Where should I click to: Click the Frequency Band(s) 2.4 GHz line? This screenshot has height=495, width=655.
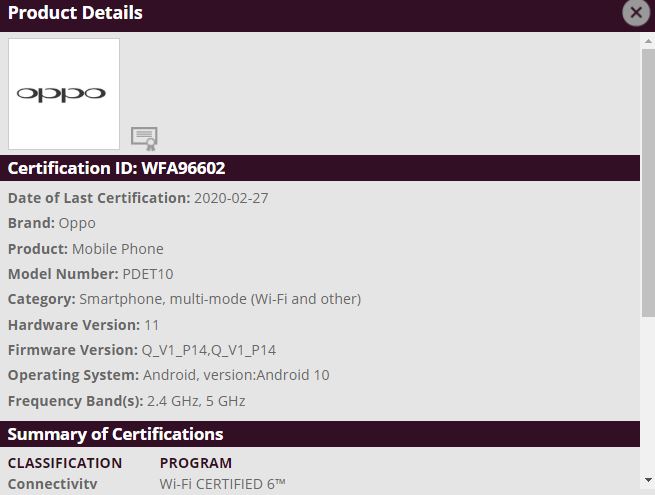(x=127, y=401)
